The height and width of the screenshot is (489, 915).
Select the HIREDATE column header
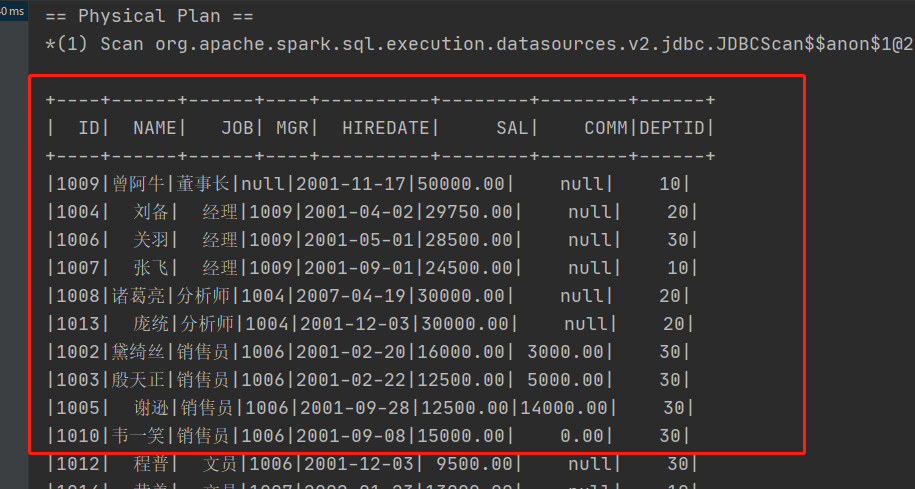386,128
